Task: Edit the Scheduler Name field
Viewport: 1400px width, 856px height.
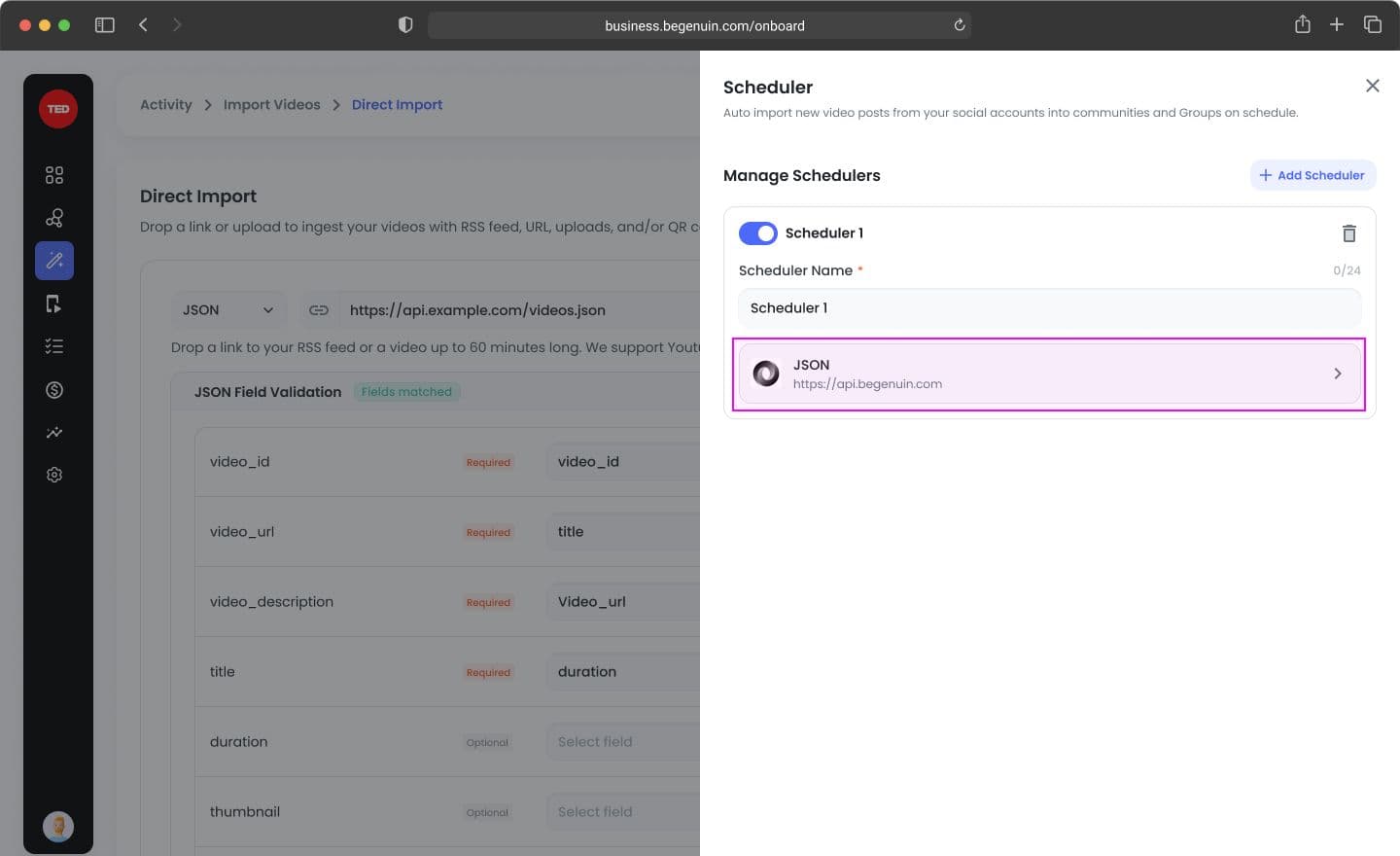Action: (x=1050, y=308)
